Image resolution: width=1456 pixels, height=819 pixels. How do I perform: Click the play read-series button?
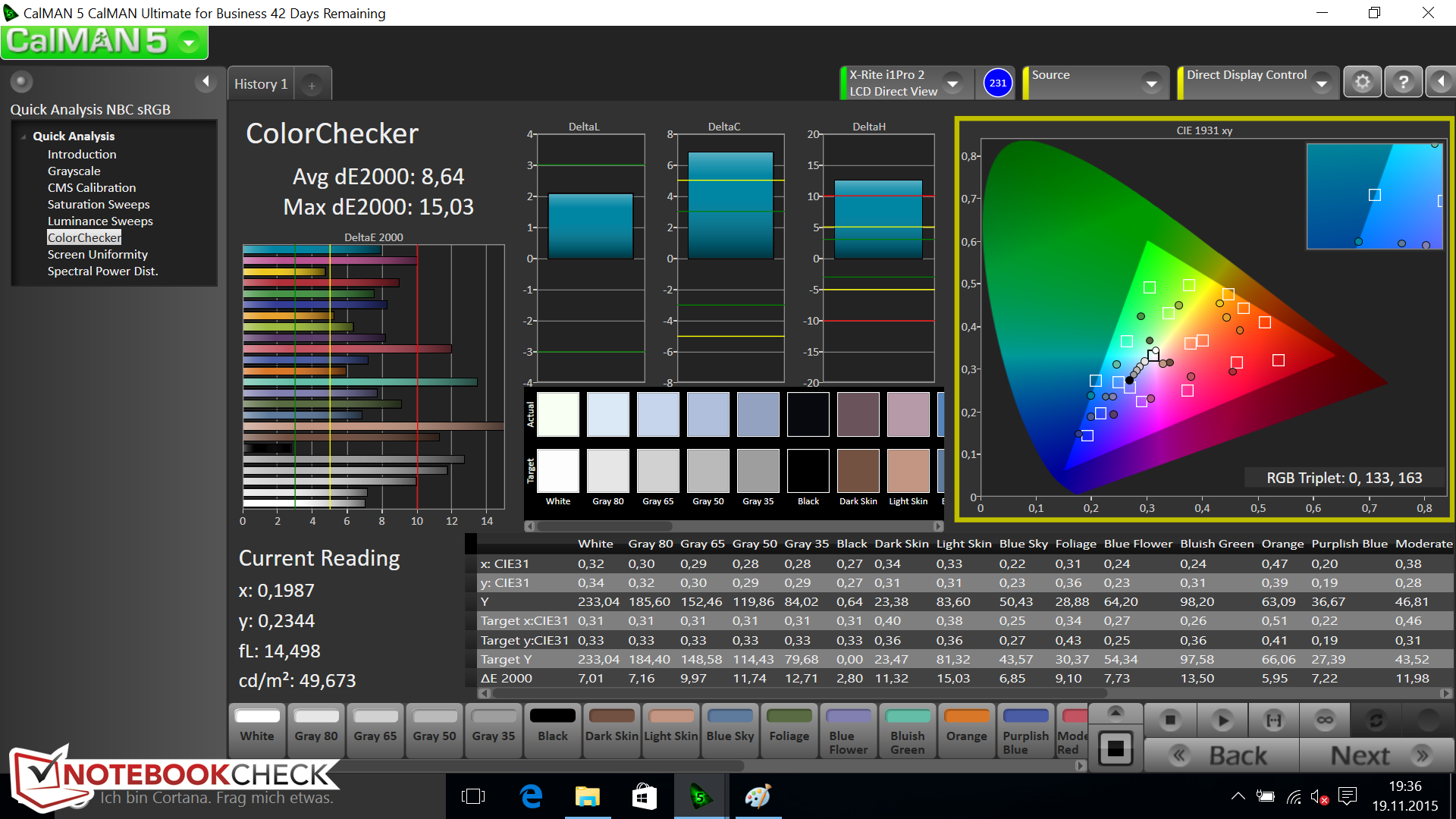click(x=1222, y=720)
